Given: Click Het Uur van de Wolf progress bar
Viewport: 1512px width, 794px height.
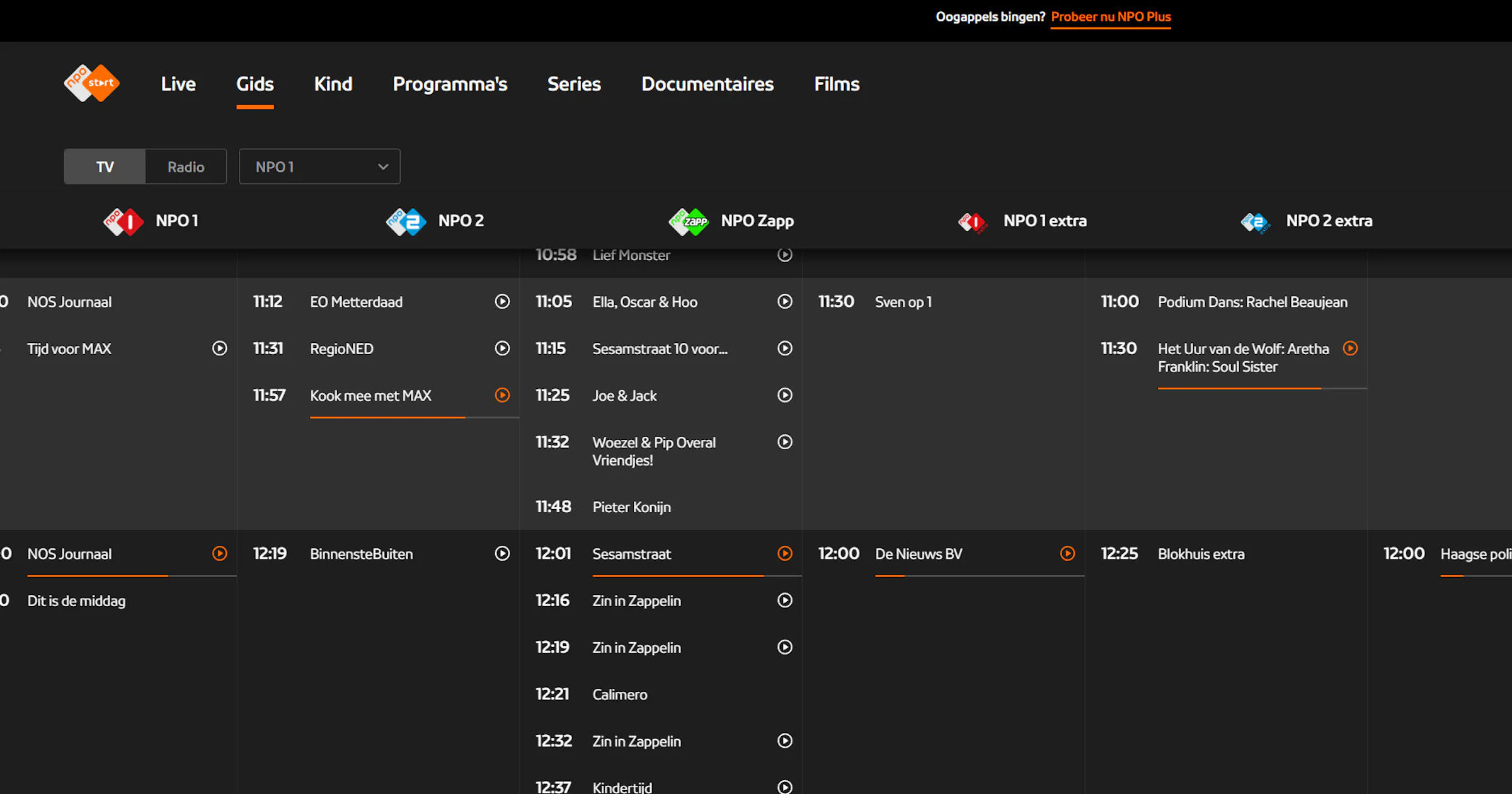Looking at the screenshot, I should (1263, 388).
